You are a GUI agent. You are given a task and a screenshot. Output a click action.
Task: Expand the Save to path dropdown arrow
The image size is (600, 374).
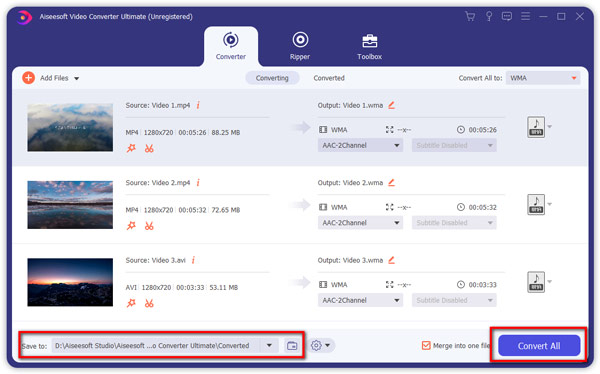269,346
